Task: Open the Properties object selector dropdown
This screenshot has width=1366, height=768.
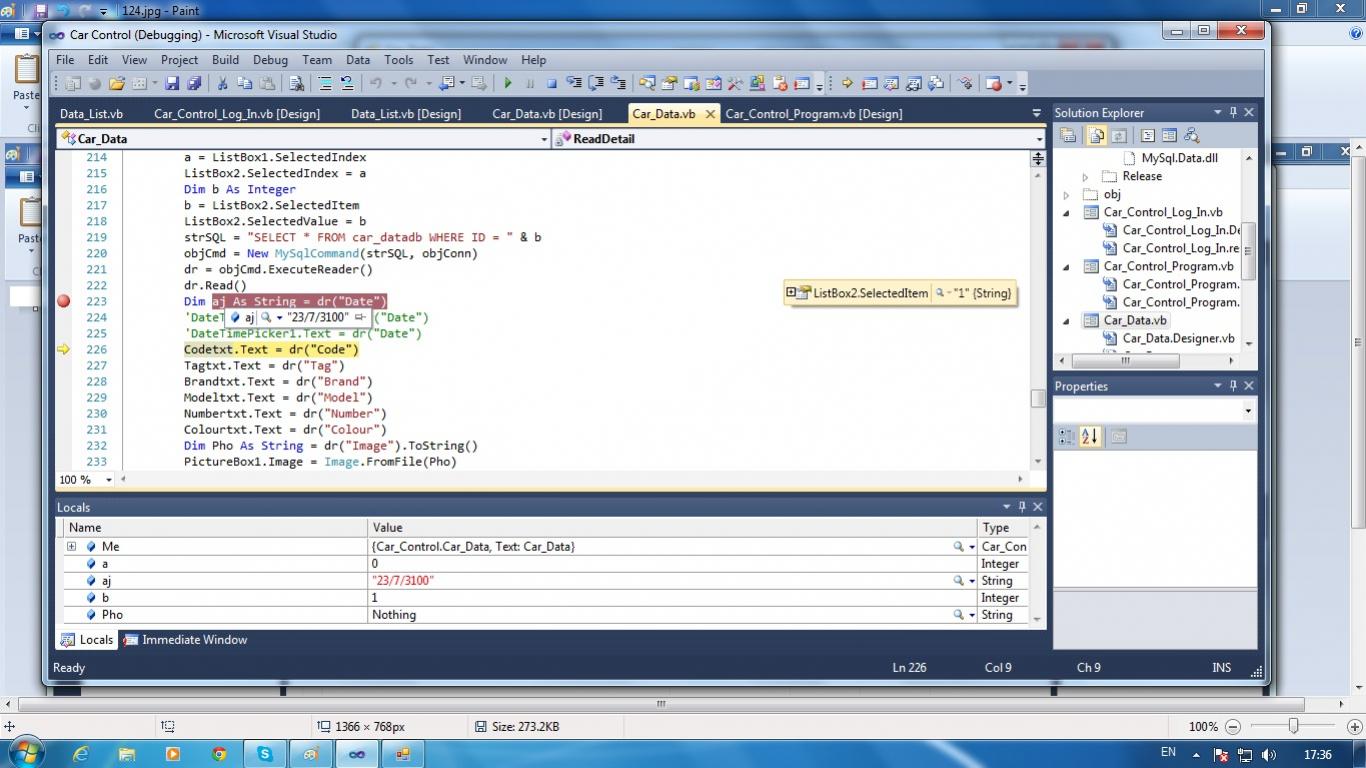Action: [x=1248, y=411]
